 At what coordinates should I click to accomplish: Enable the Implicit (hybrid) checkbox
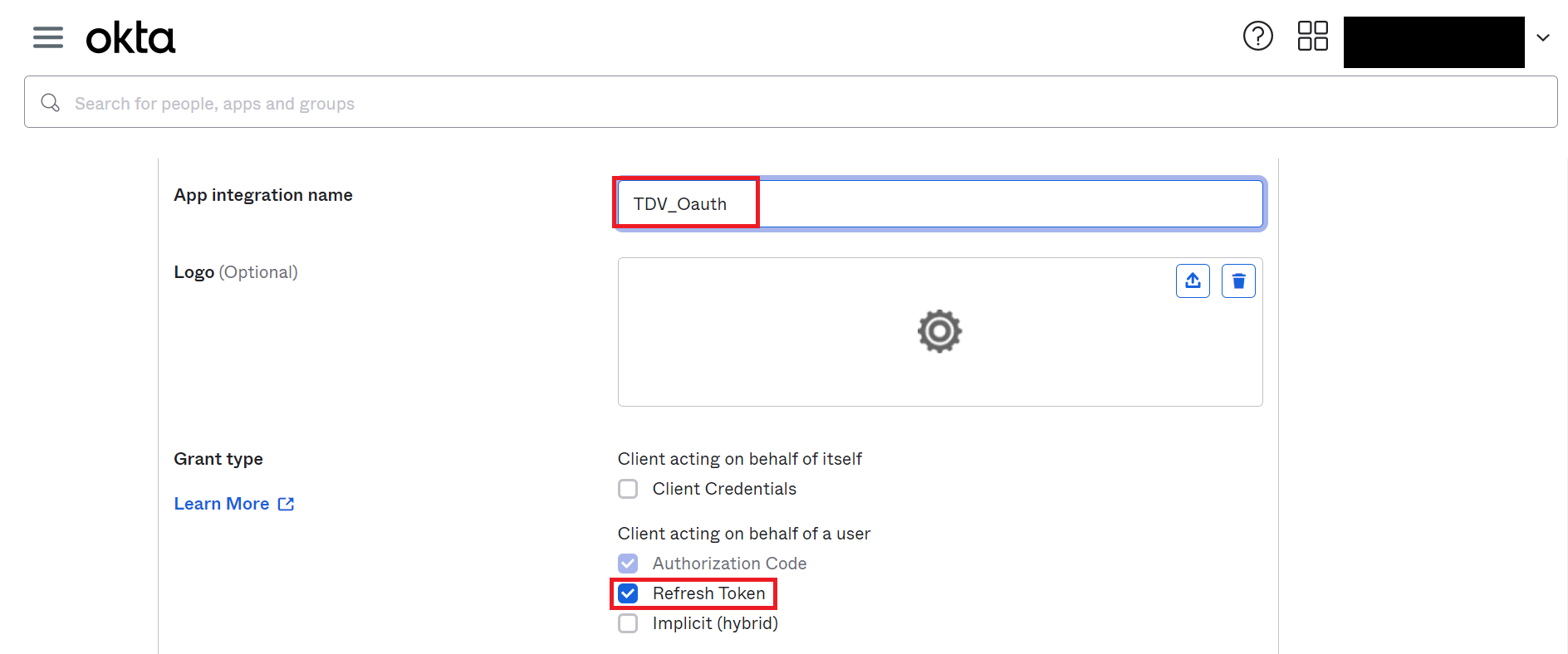click(628, 623)
